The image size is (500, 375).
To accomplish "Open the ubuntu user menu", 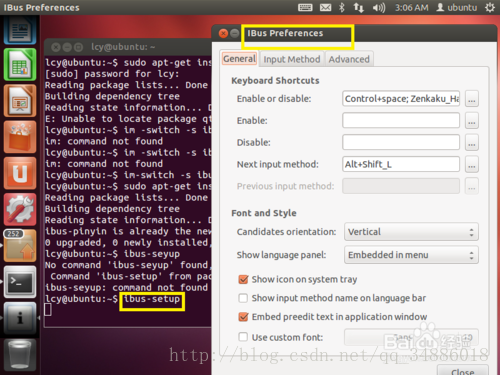I will 457,7.
